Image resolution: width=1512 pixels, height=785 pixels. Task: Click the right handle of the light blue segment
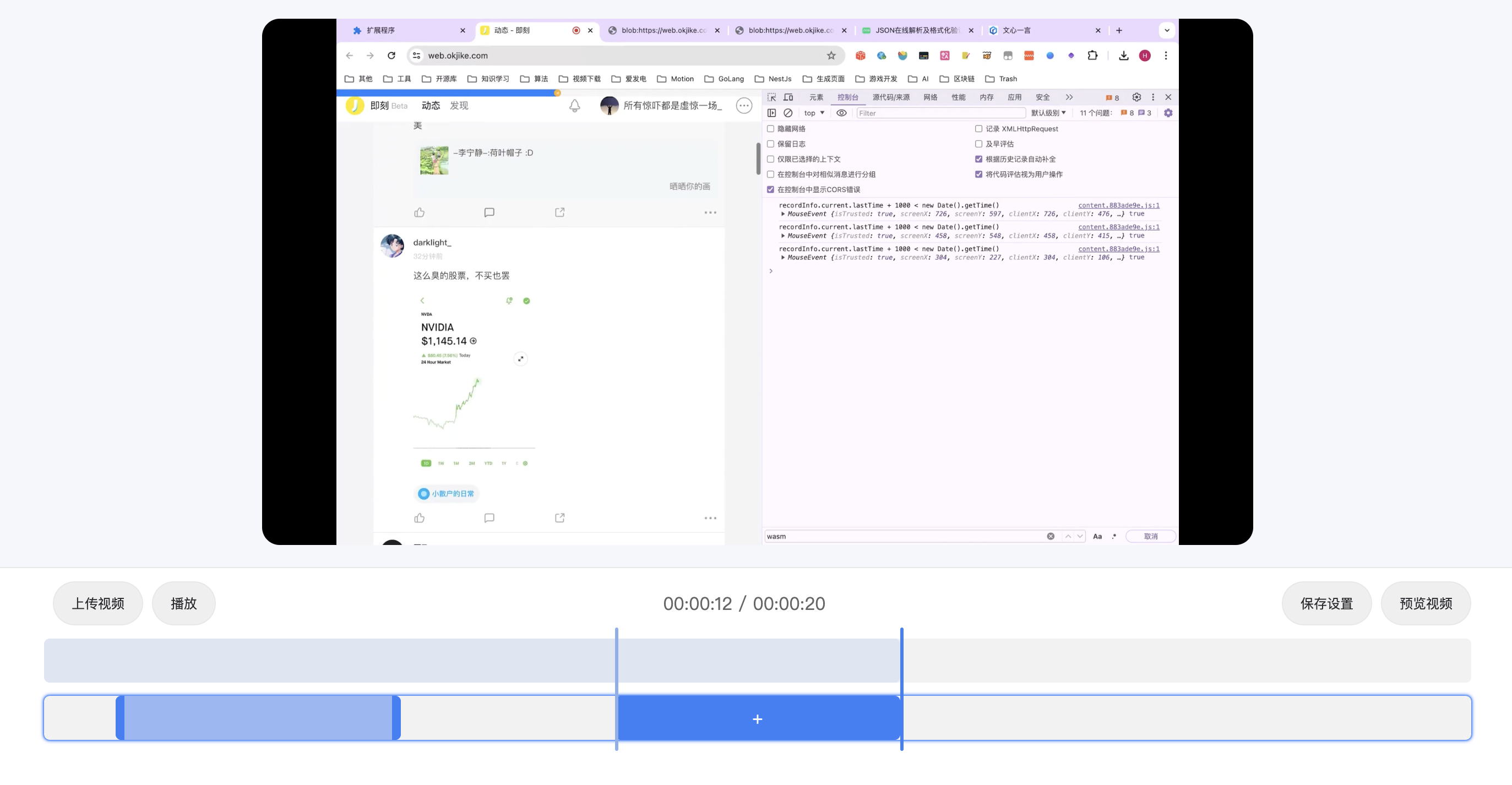396,717
